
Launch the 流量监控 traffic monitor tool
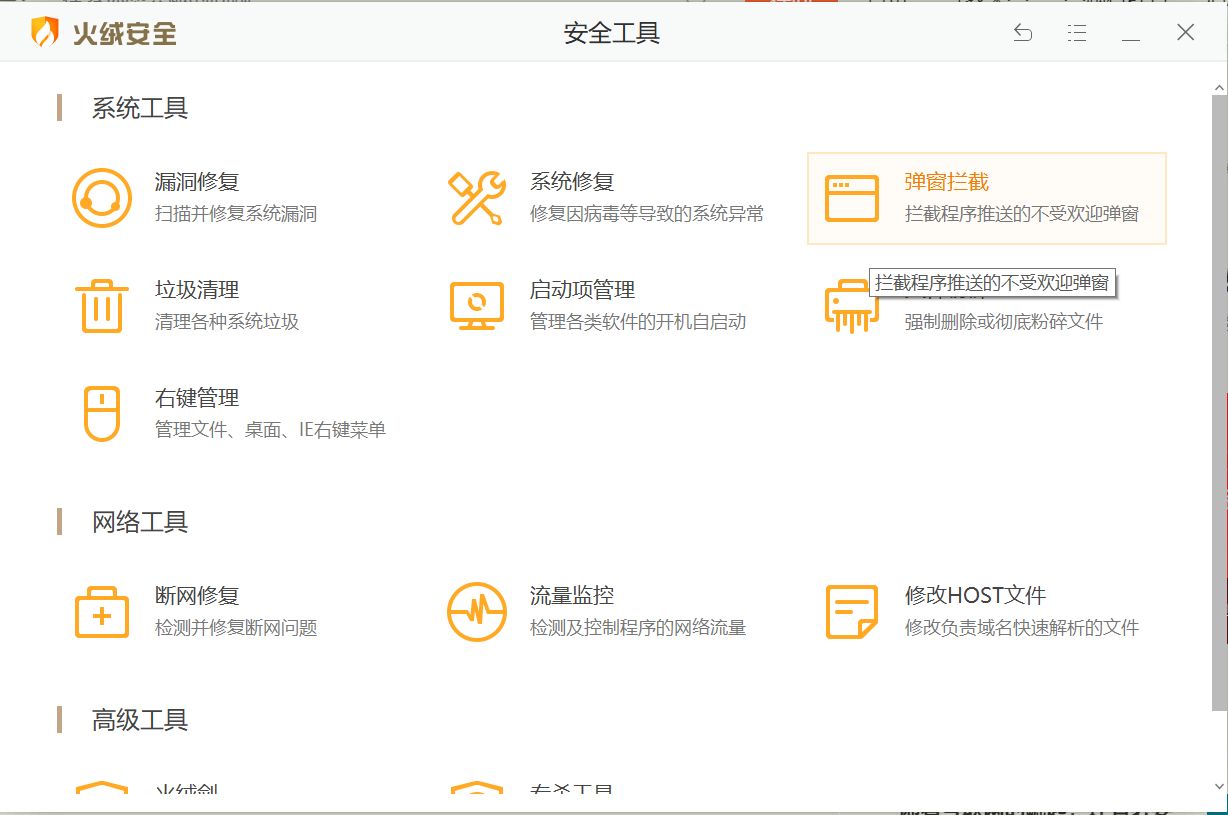[478, 611]
